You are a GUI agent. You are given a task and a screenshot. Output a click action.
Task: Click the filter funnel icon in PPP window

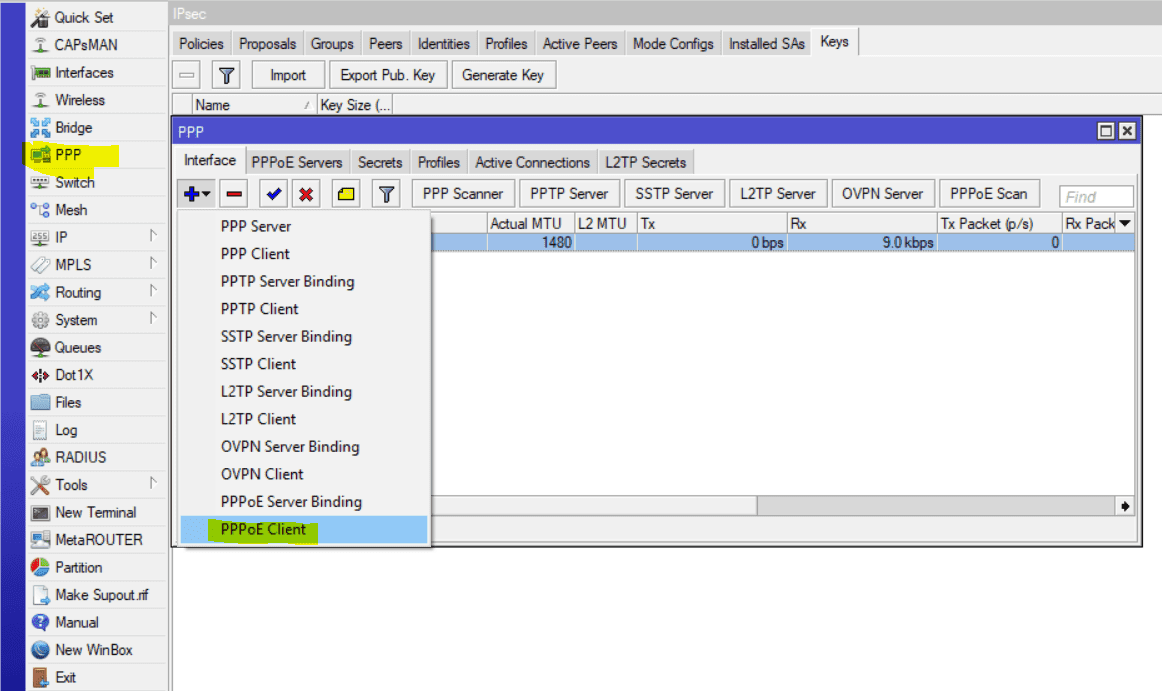386,194
